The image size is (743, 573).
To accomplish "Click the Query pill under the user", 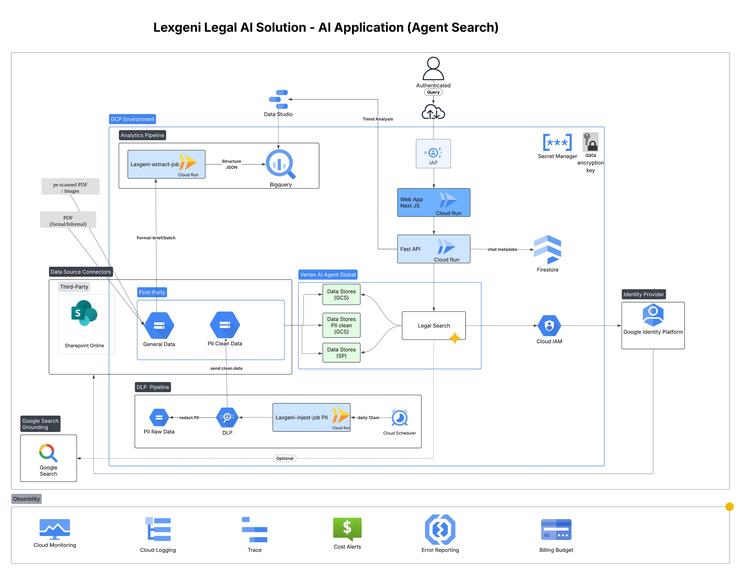I will coord(433,92).
